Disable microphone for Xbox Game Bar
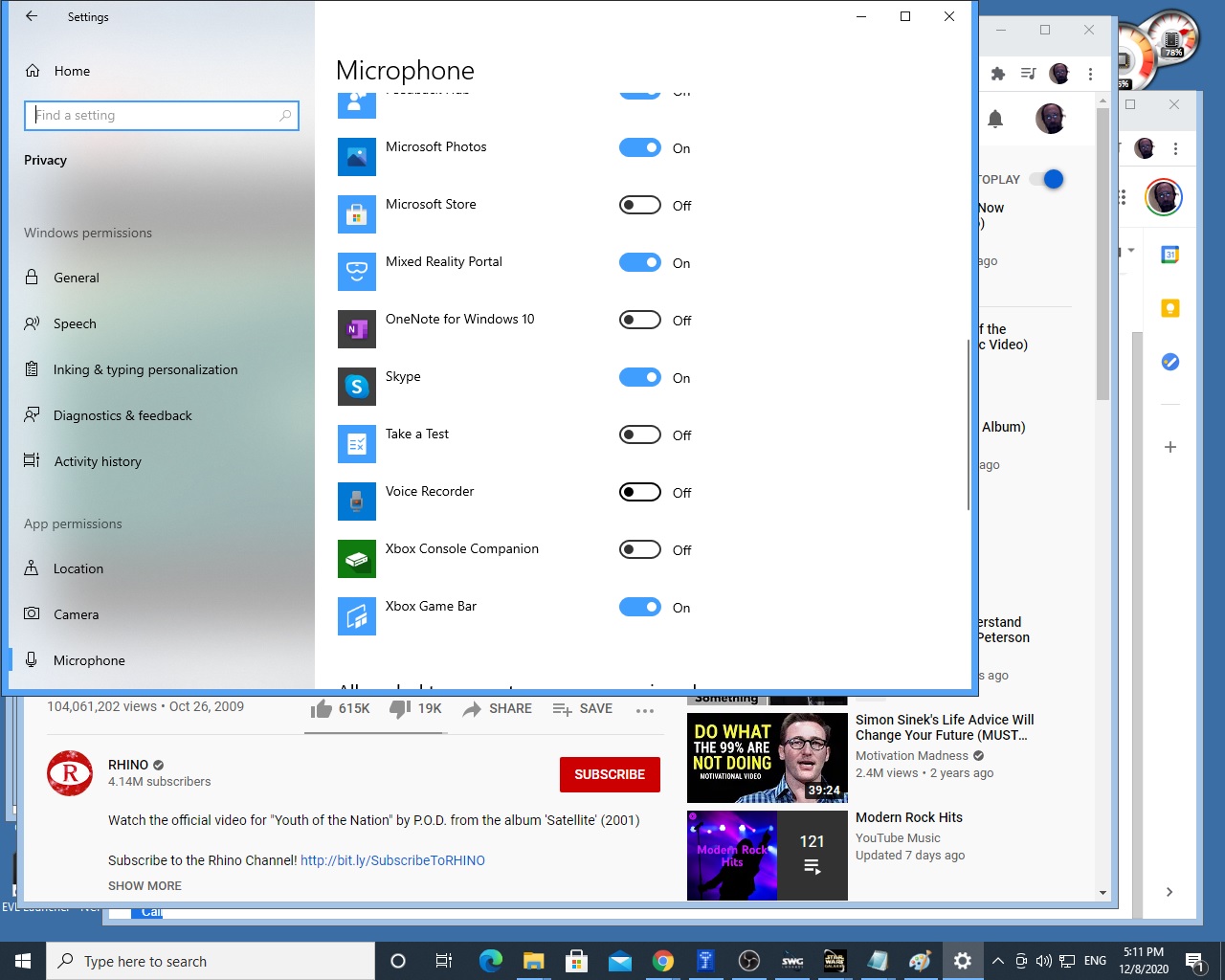Screen dimensions: 1225x980 click(640, 607)
